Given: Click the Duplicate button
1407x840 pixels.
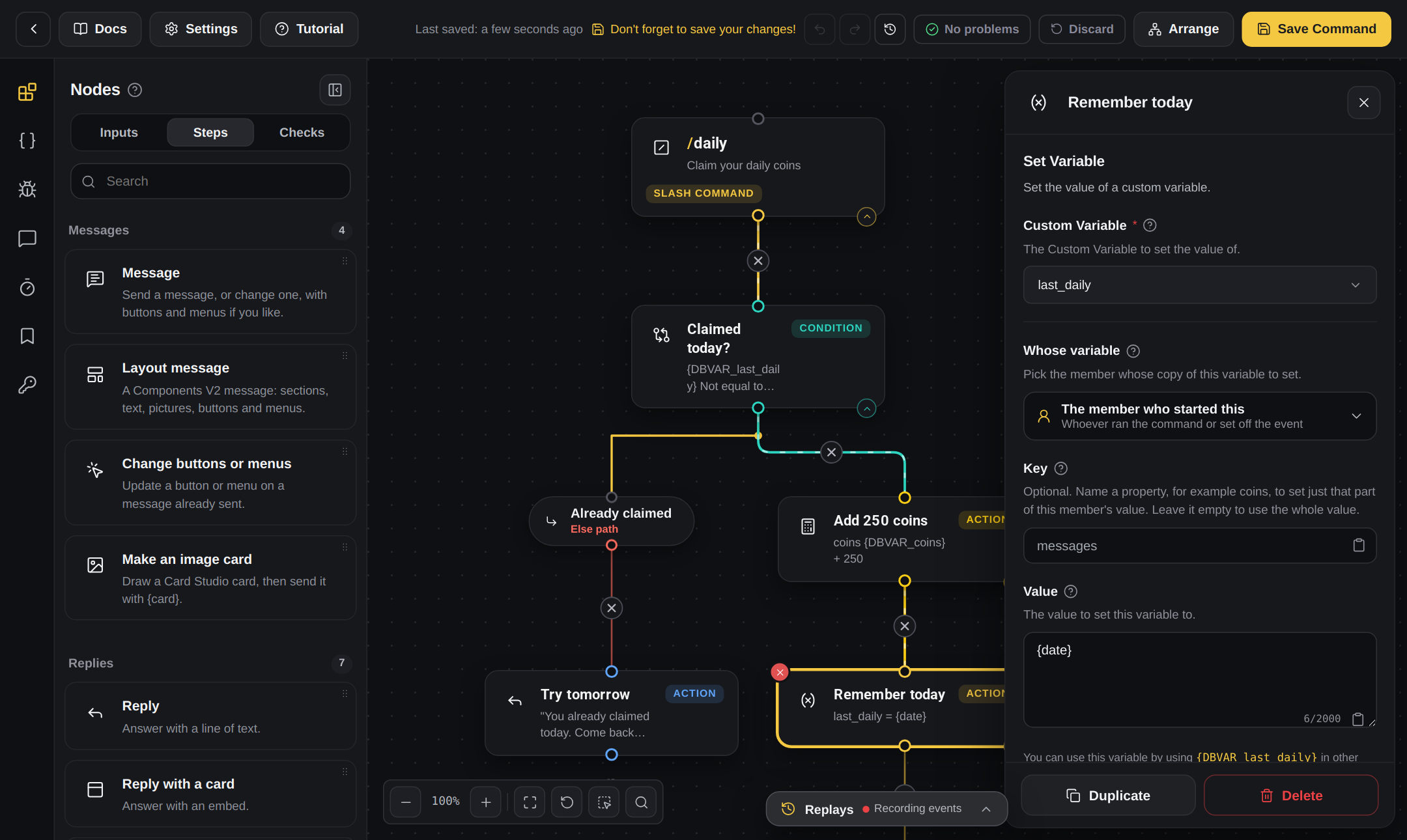Looking at the screenshot, I should click(x=1108, y=795).
